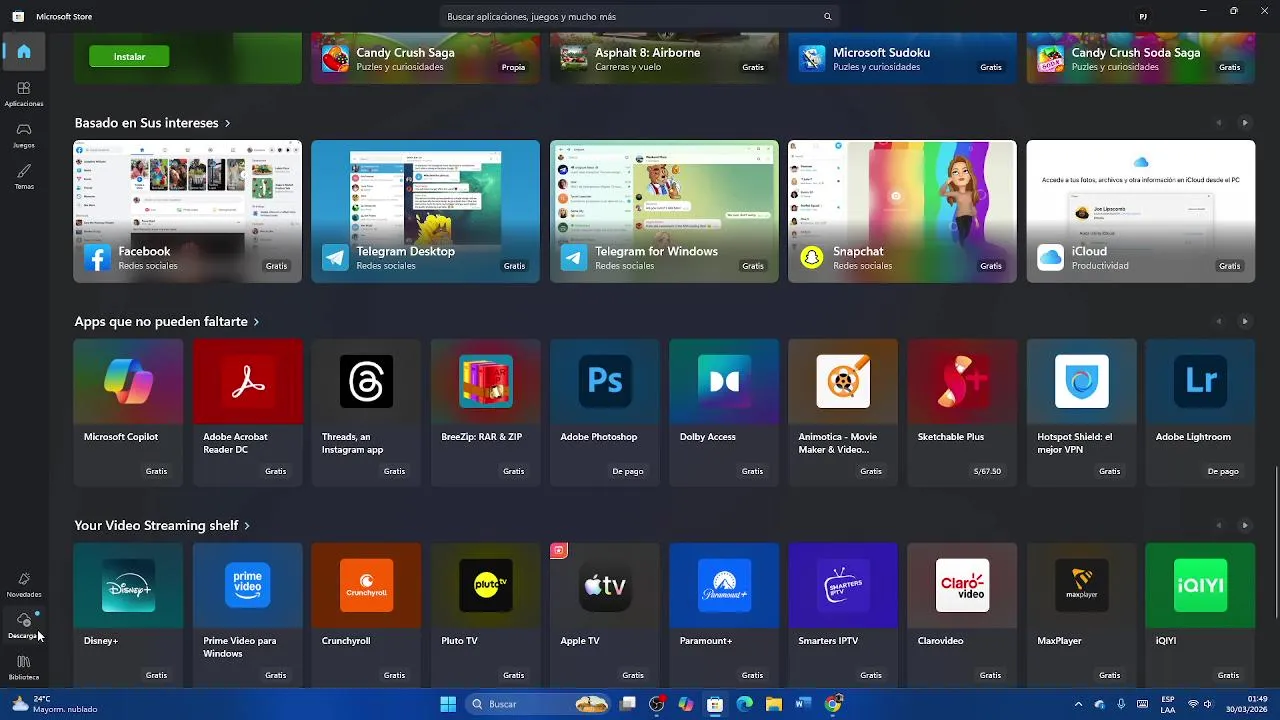Image resolution: width=1280 pixels, height=720 pixels.
Task: Open Temas section in the sidebar
Action: (x=24, y=177)
